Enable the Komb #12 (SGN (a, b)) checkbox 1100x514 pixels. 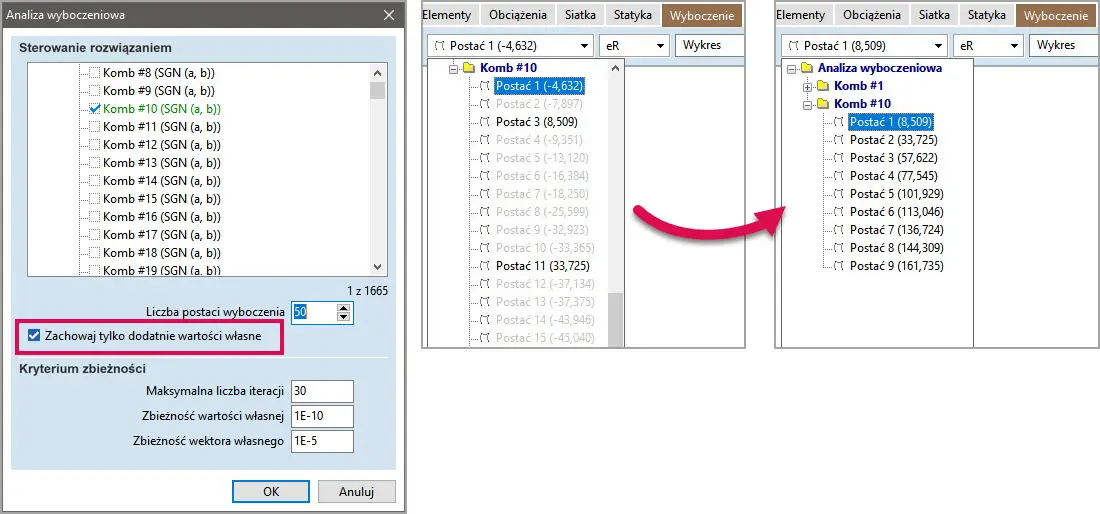(95, 145)
